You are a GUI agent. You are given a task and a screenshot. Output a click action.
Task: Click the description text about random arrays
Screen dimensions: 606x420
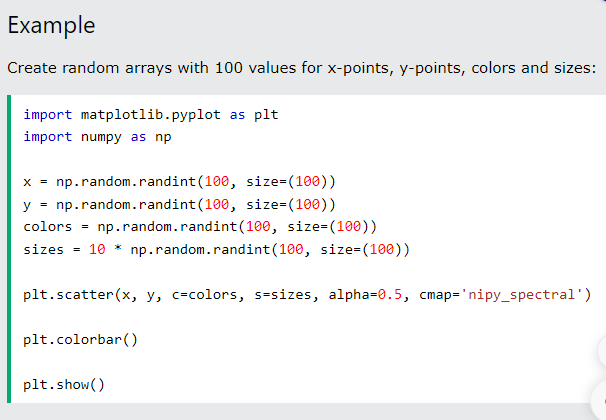(x=301, y=69)
